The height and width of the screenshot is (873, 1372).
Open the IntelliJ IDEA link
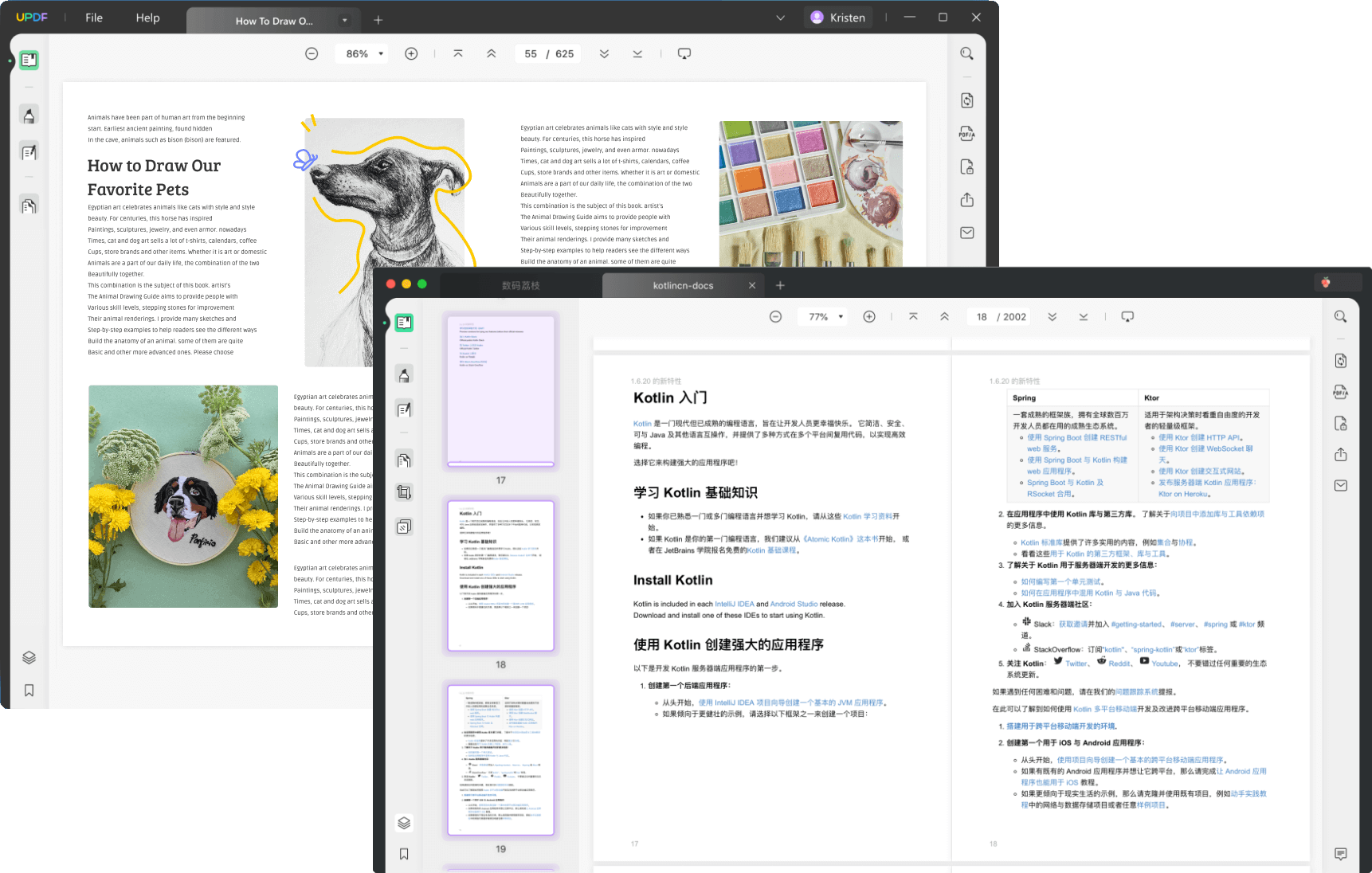734,604
